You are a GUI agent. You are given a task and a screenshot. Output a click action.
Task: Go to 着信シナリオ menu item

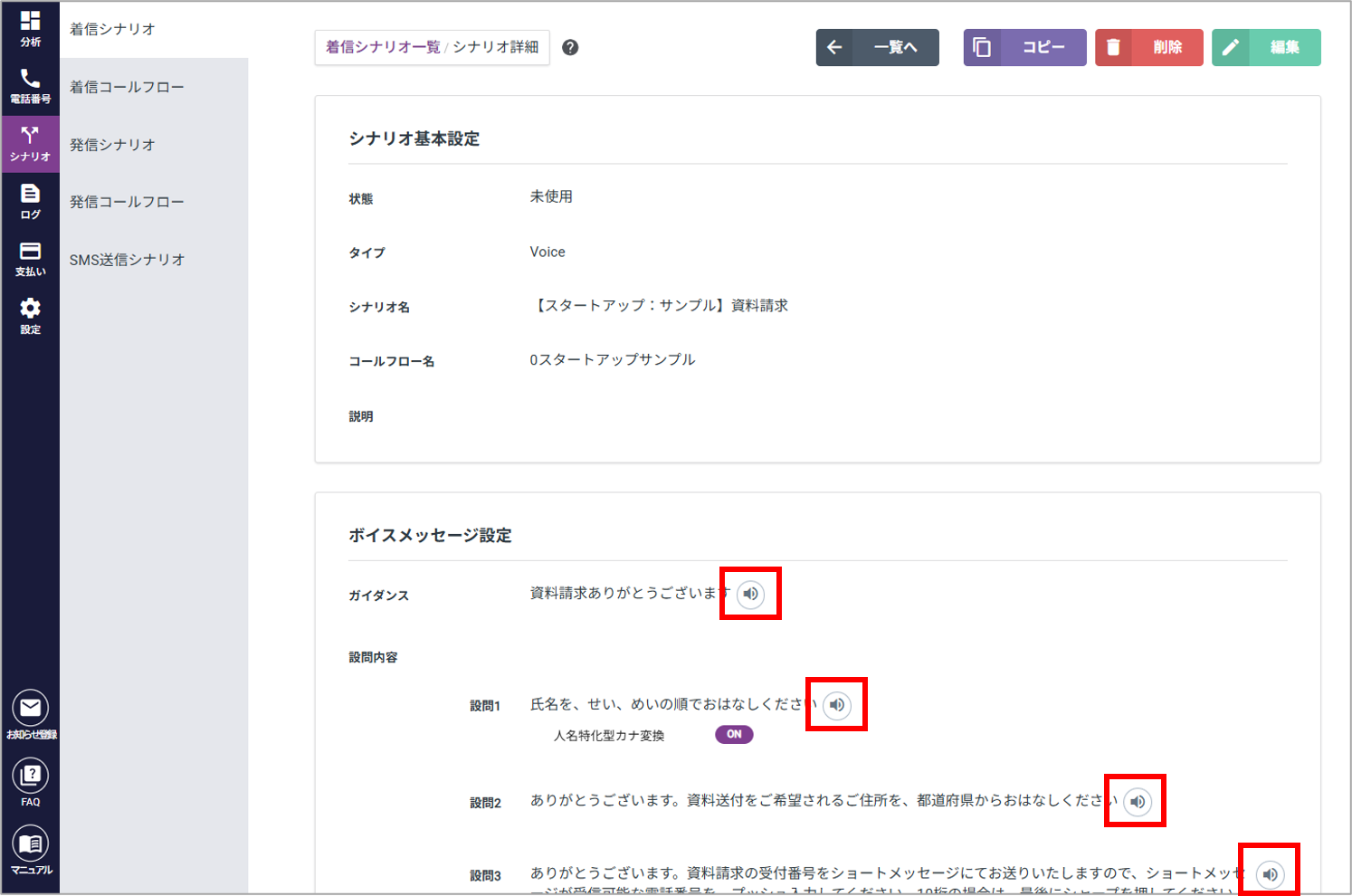click(x=112, y=29)
